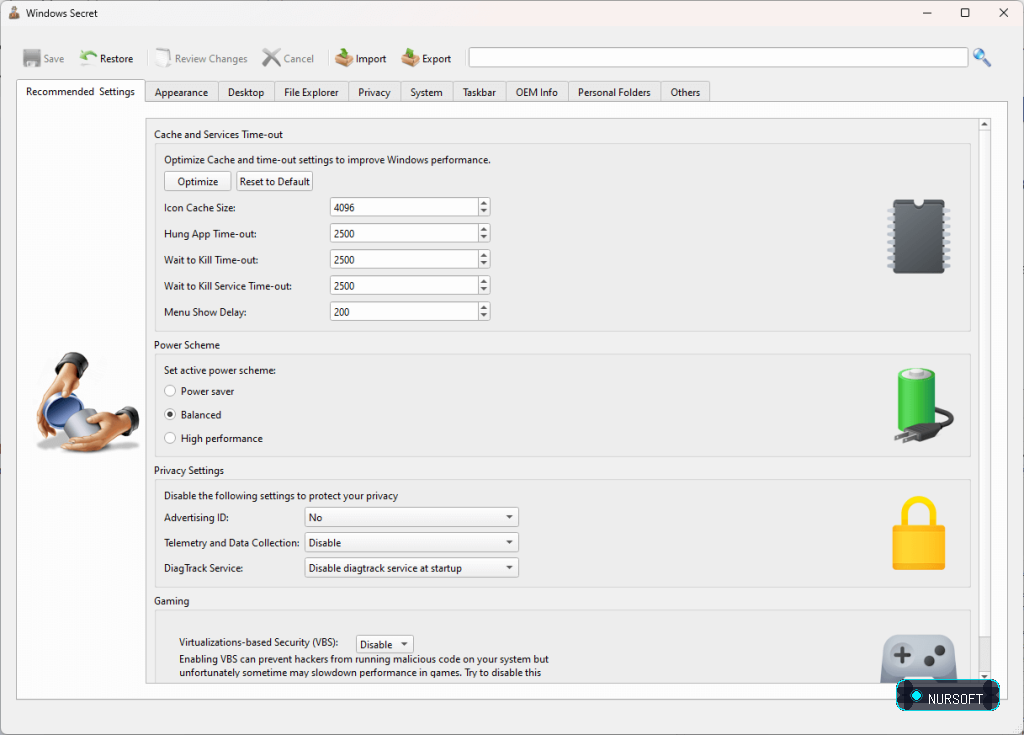Click the NURSOFT badge logo
The width and height of the screenshot is (1024, 735).
point(948,696)
